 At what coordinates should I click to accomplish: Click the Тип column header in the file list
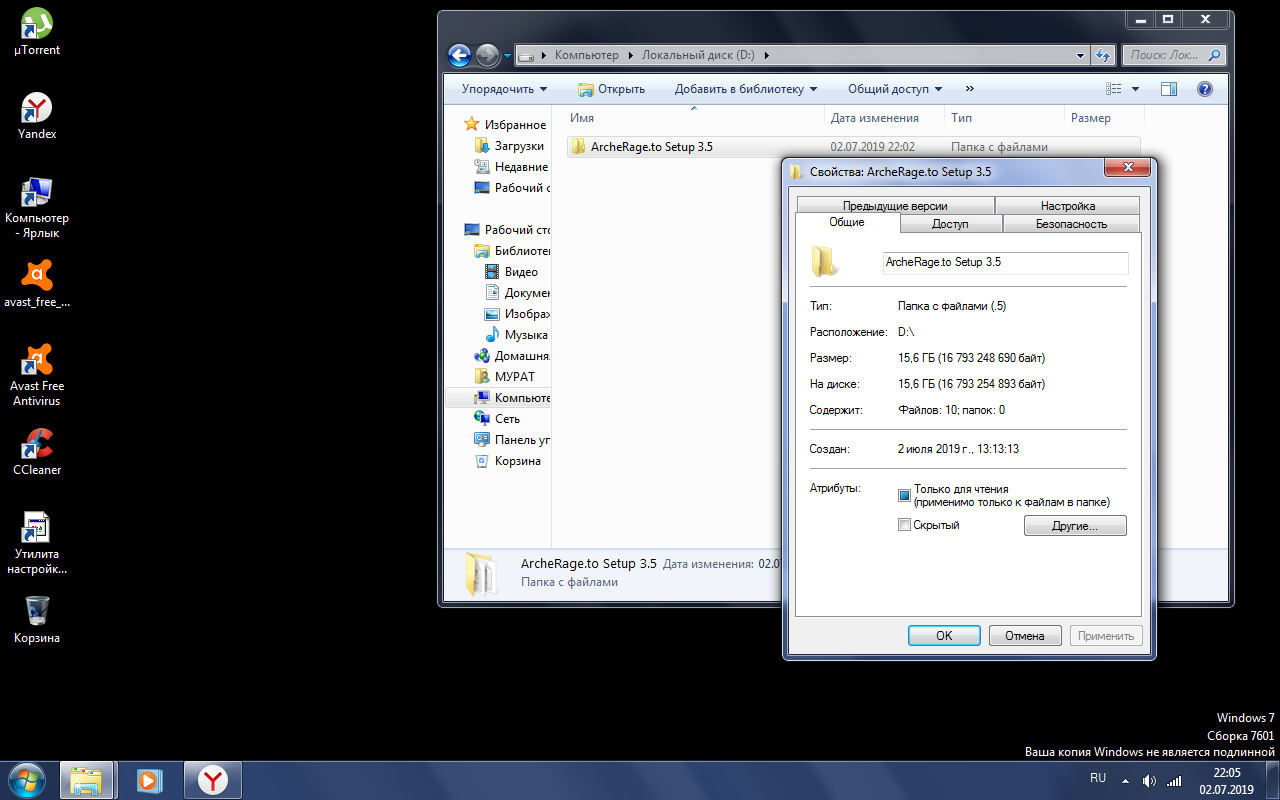(1004, 118)
